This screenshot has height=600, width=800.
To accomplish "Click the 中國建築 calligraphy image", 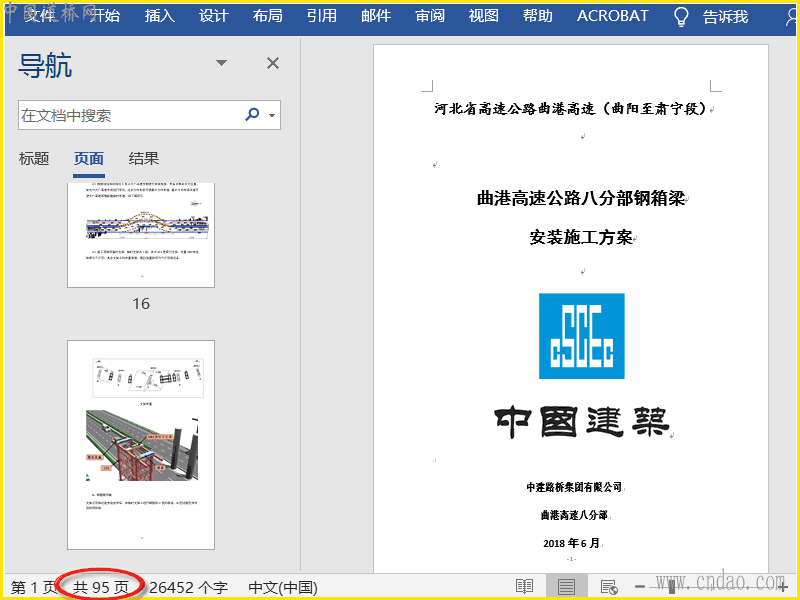I will 582,421.
